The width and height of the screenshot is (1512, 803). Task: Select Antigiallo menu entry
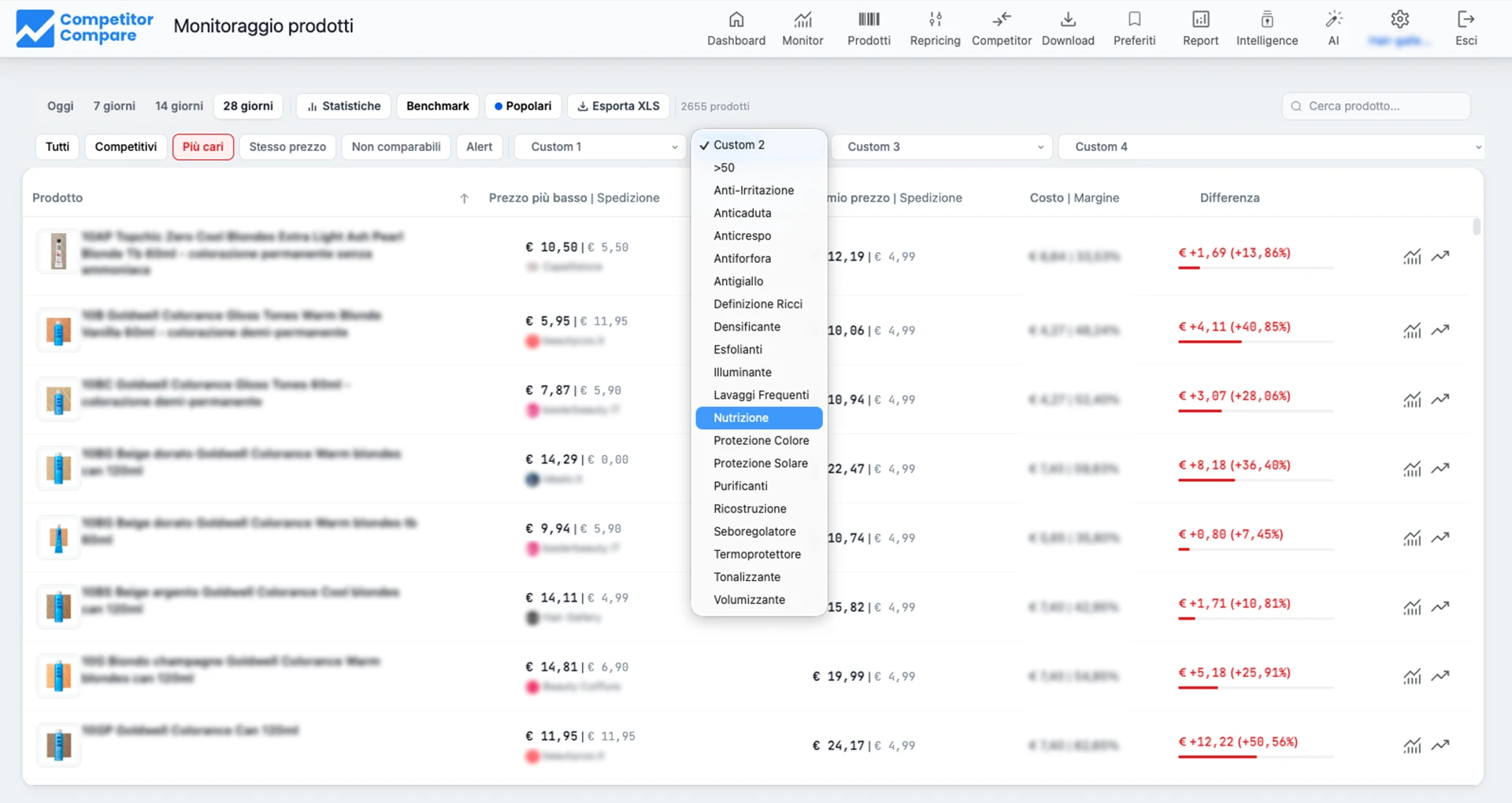click(759, 282)
